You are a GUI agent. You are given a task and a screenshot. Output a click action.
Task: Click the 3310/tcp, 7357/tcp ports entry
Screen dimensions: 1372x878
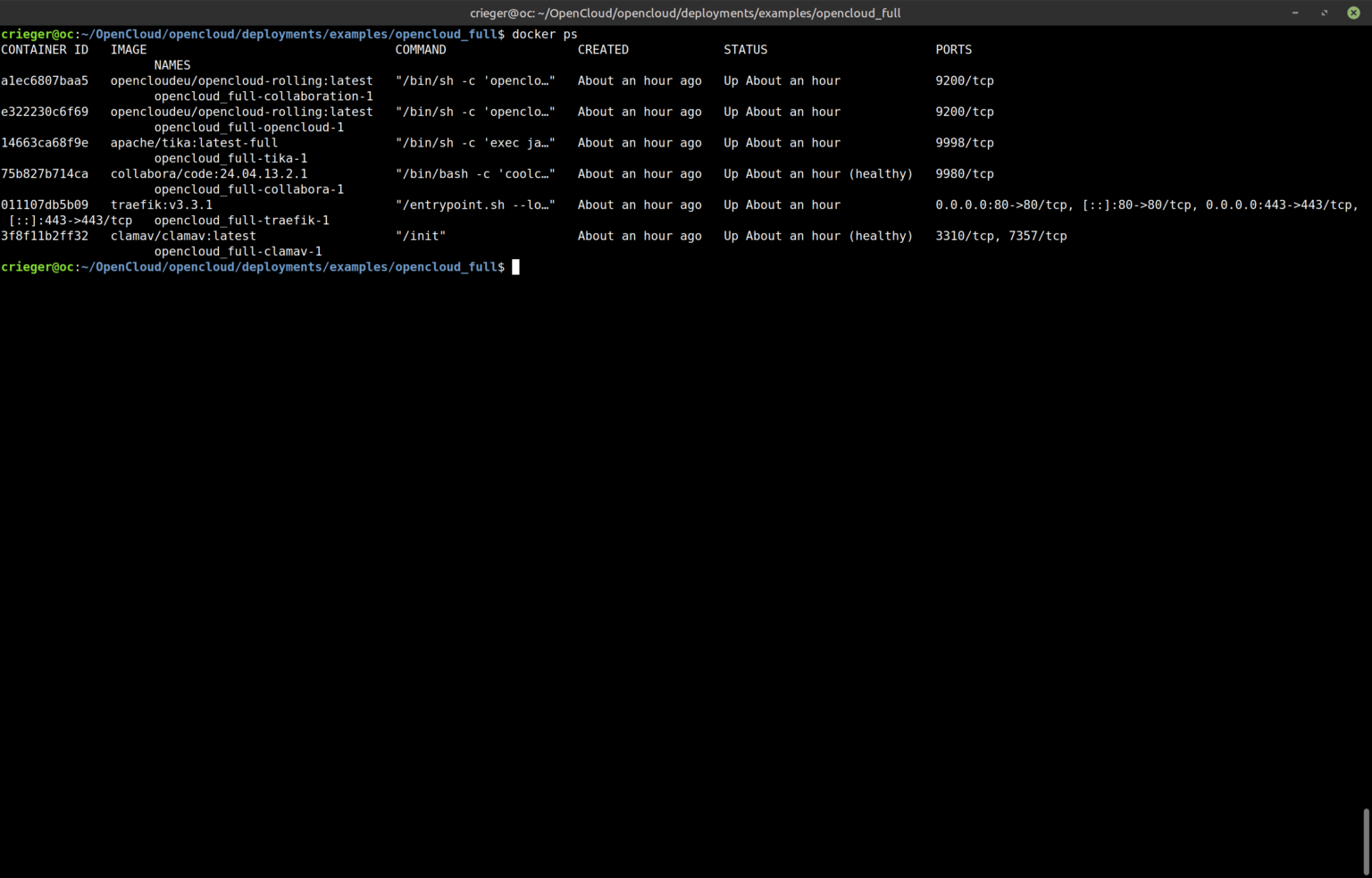tap(1000, 236)
